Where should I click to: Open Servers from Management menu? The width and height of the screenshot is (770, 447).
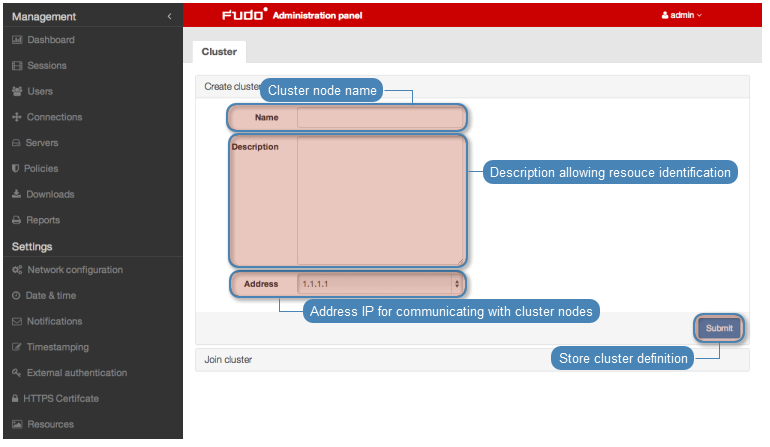[x=42, y=143]
